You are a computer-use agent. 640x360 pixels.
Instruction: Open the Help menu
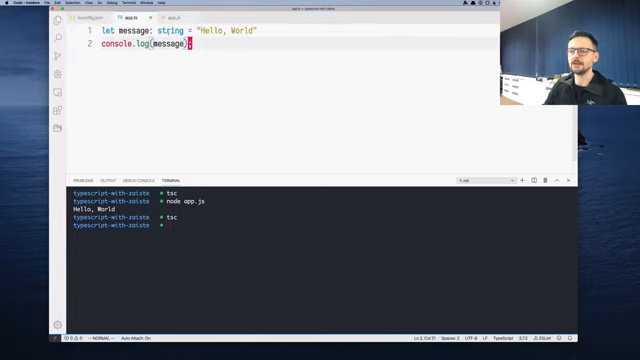click(162, 3)
